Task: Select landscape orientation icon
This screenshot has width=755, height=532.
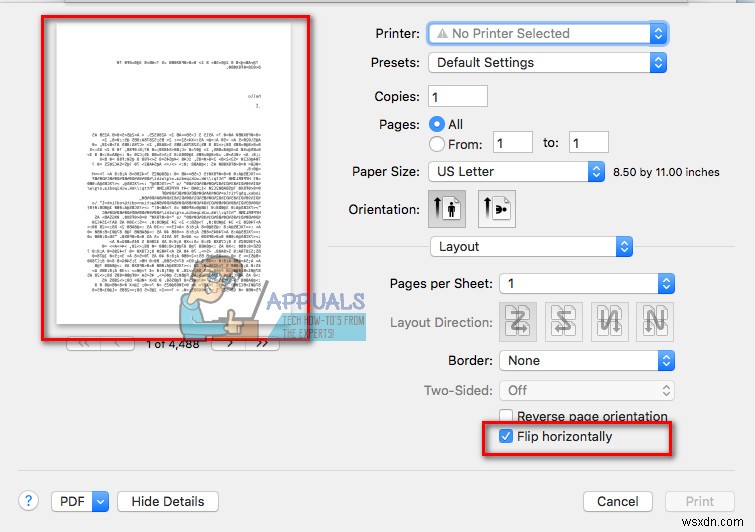Action: [496, 209]
